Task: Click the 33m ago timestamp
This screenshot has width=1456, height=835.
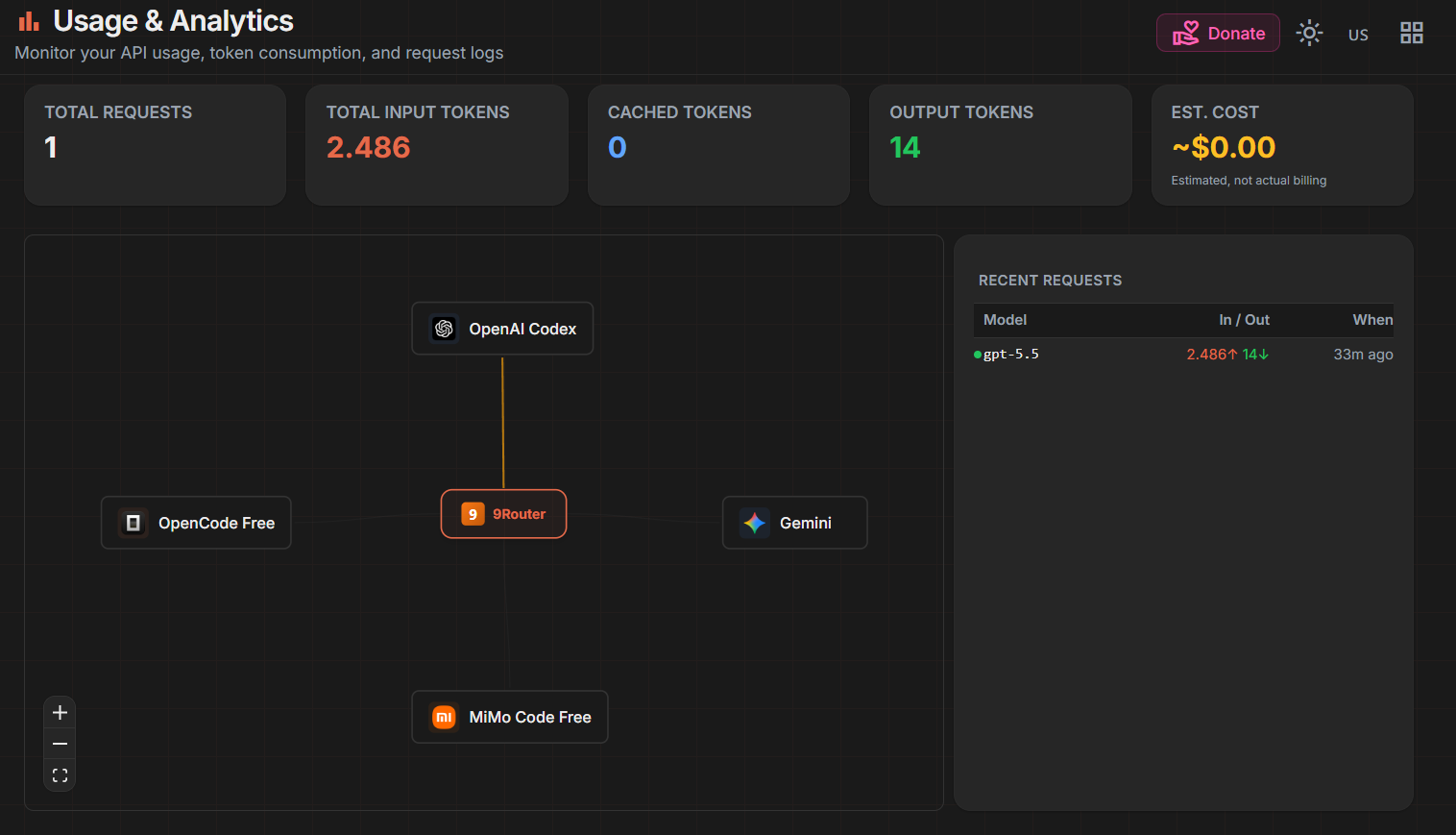Action: click(x=1363, y=355)
